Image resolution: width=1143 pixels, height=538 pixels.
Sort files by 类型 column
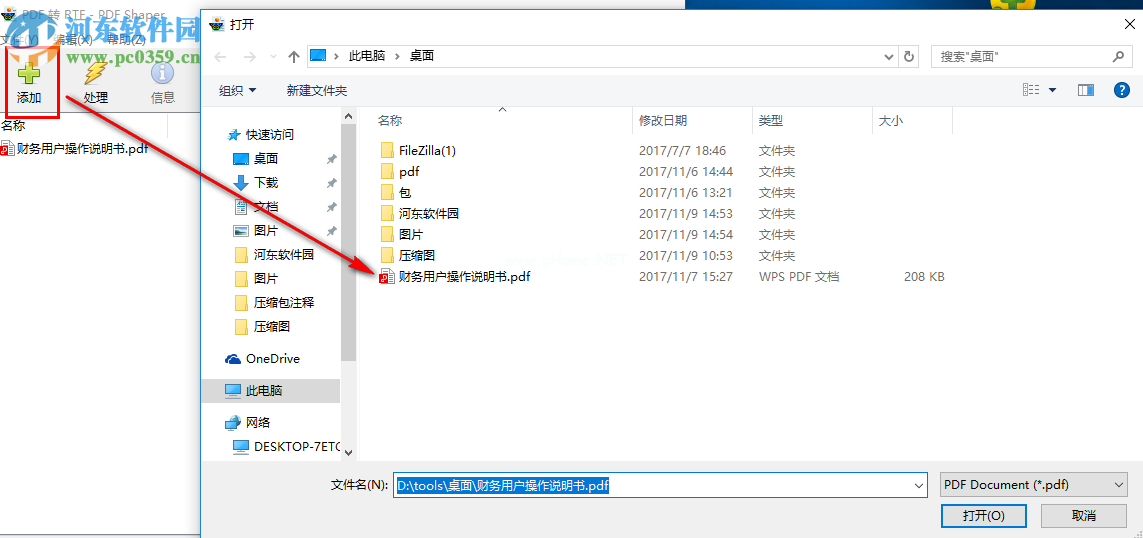pos(771,121)
